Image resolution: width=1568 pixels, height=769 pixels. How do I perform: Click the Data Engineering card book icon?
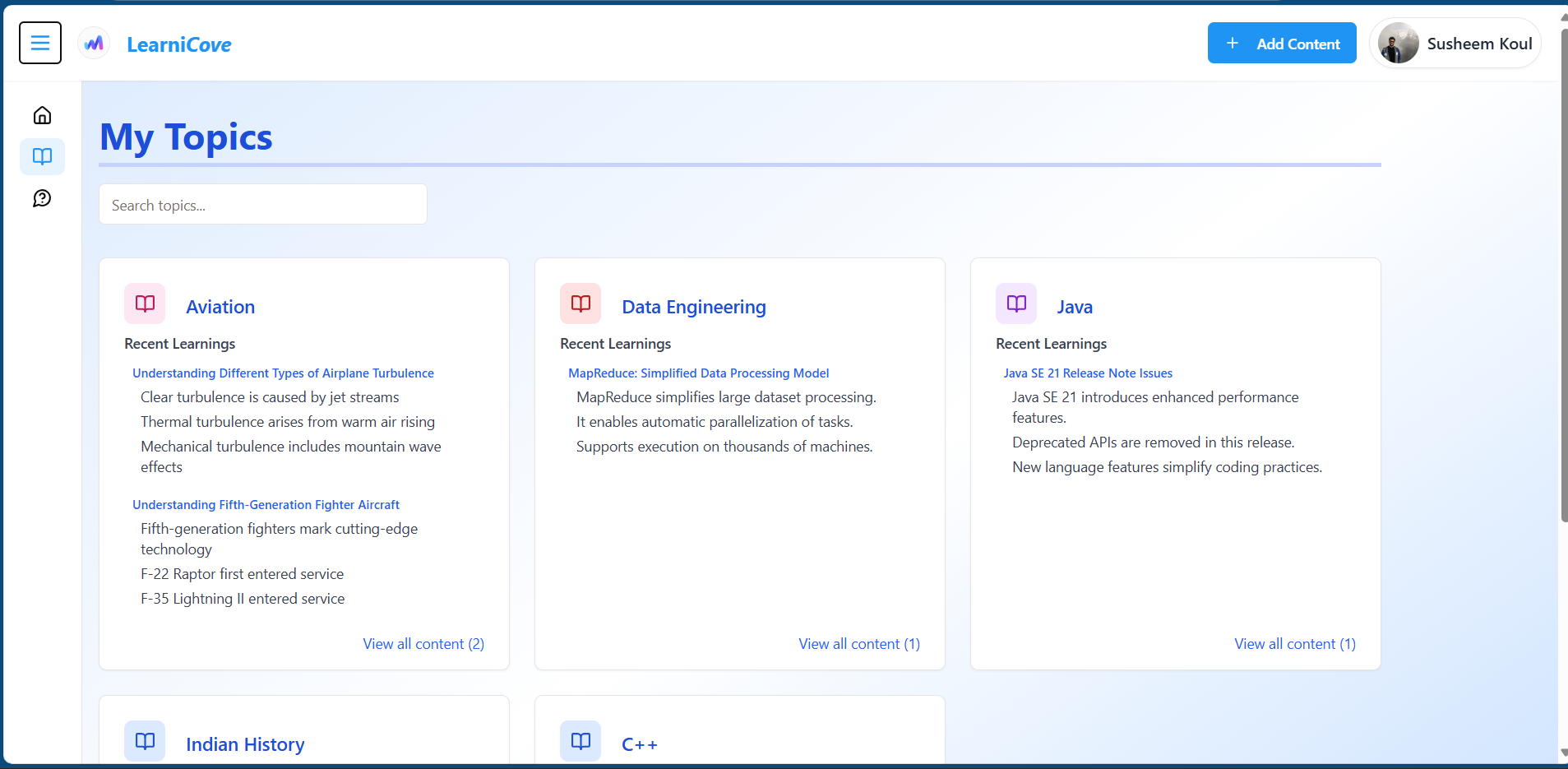(x=580, y=303)
